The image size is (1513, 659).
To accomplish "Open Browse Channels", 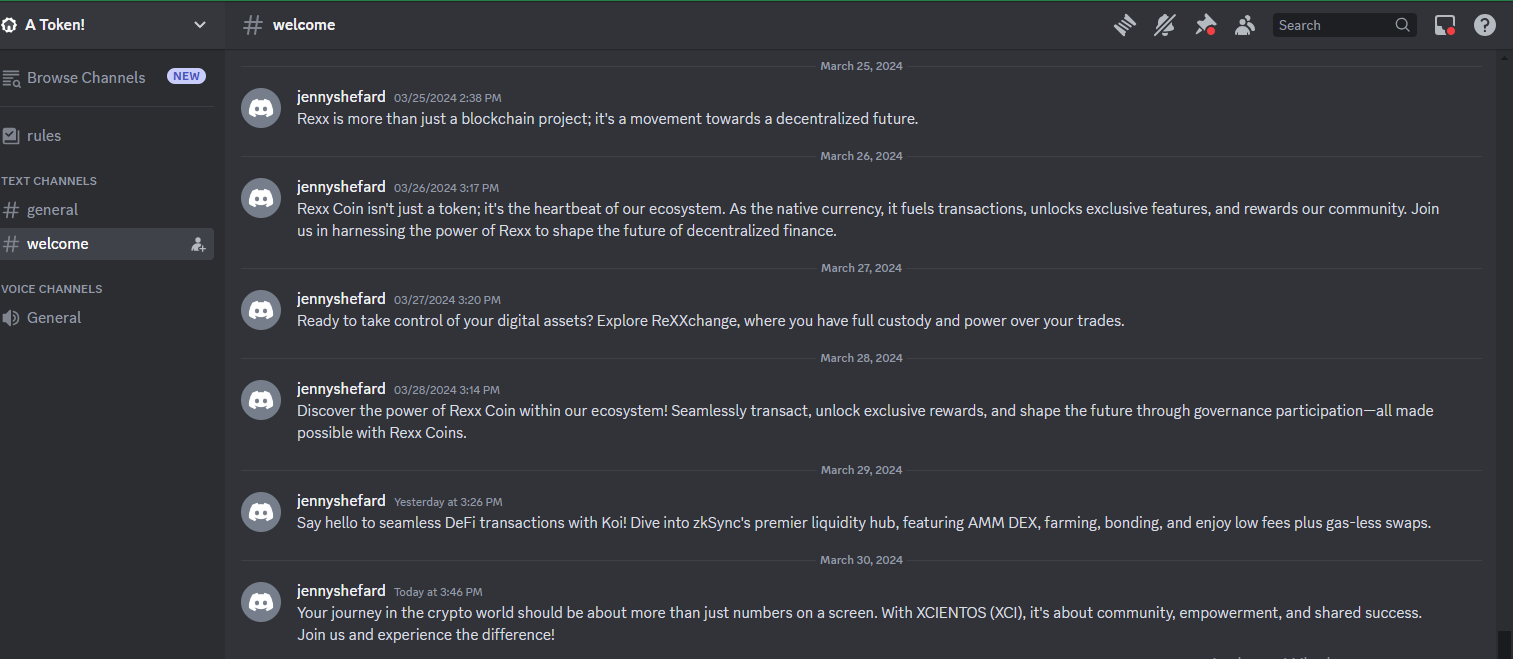I will [86, 77].
